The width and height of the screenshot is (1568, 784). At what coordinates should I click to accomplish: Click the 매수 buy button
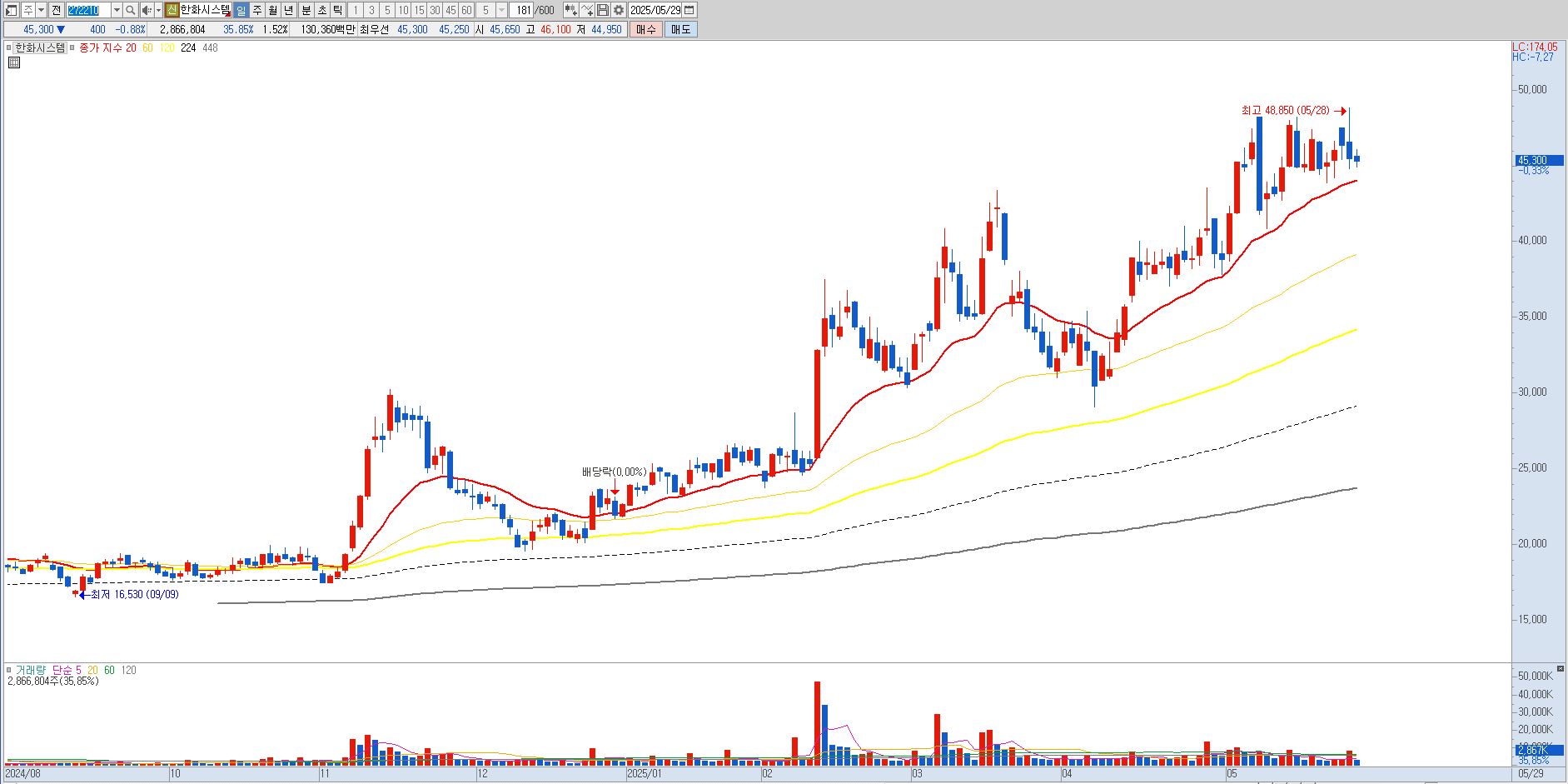(645, 29)
